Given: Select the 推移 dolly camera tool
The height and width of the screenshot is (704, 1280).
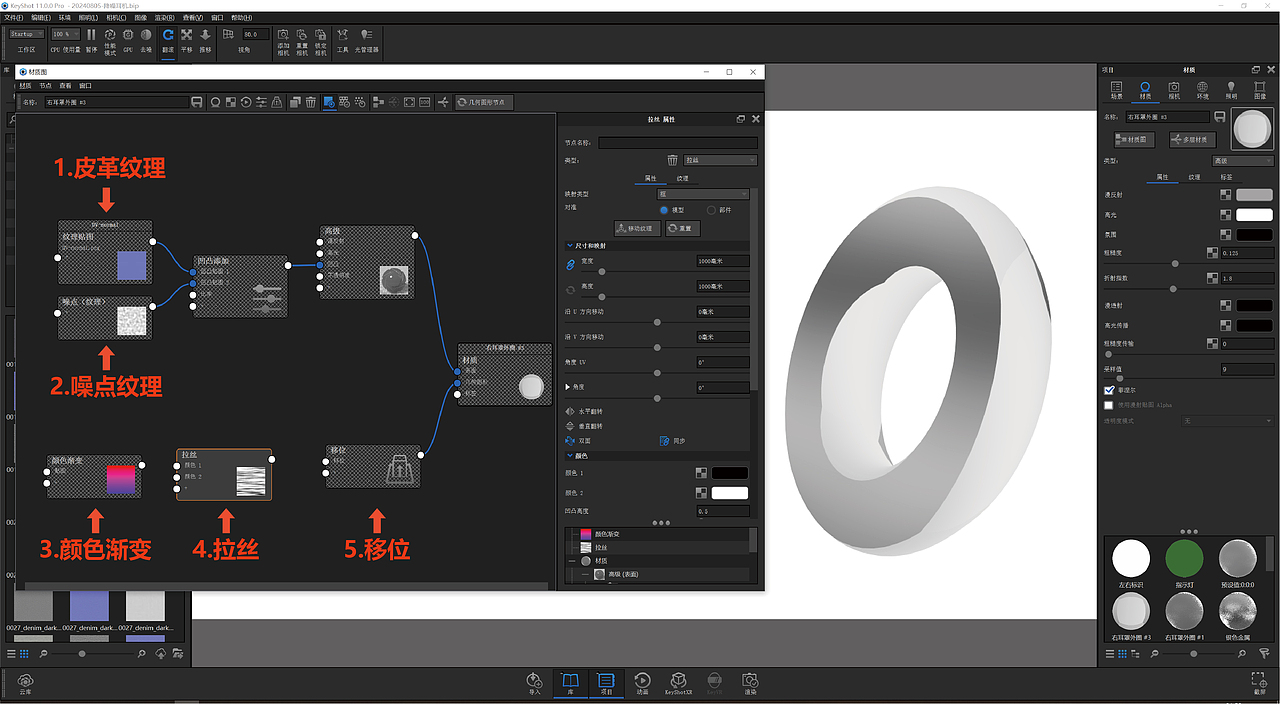Looking at the screenshot, I should click(205, 35).
